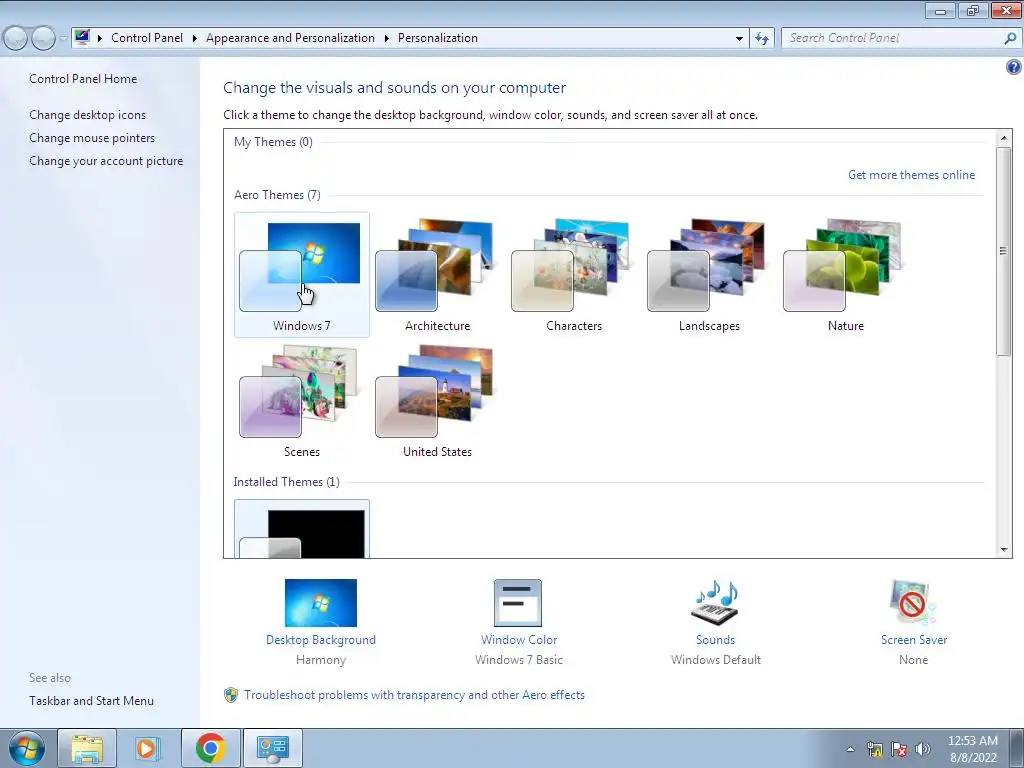Apply the Characters theme
The image size is (1024, 768).
point(573,274)
